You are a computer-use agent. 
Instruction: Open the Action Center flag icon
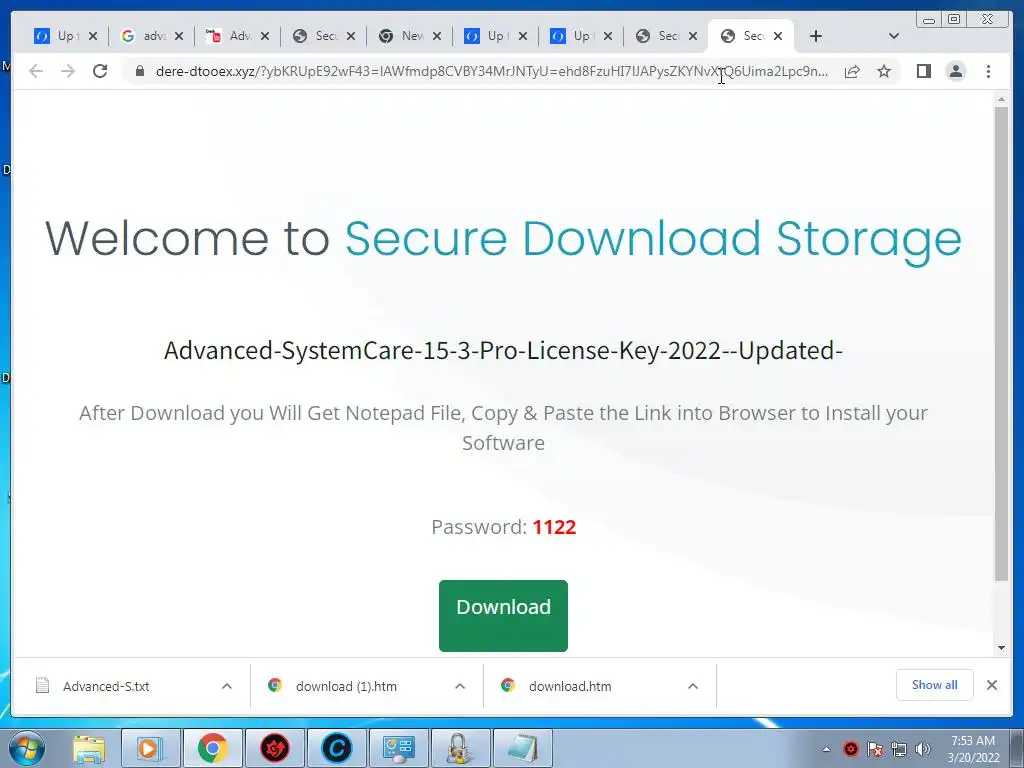click(874, 749)
